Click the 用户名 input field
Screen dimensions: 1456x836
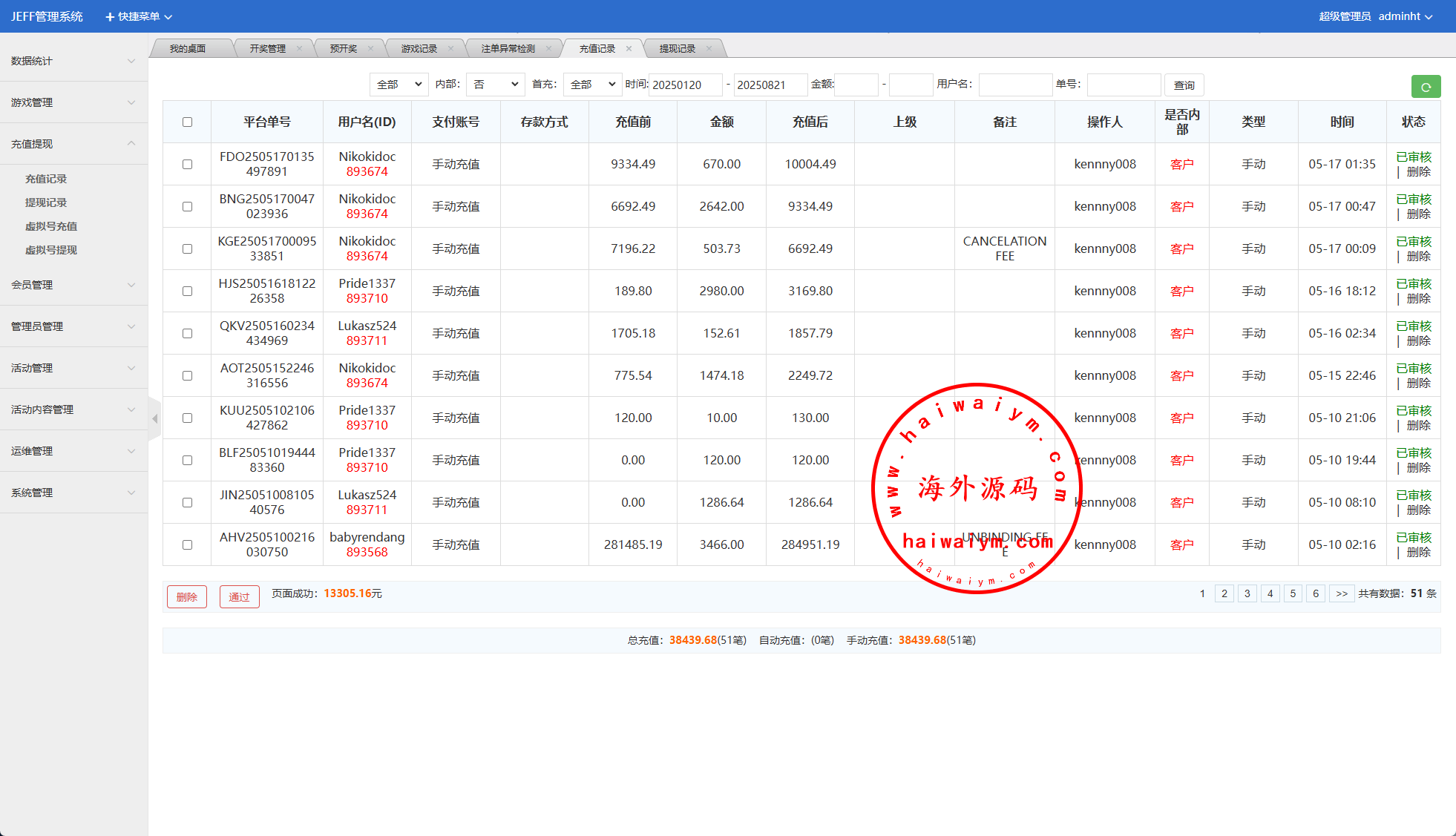1014,85
